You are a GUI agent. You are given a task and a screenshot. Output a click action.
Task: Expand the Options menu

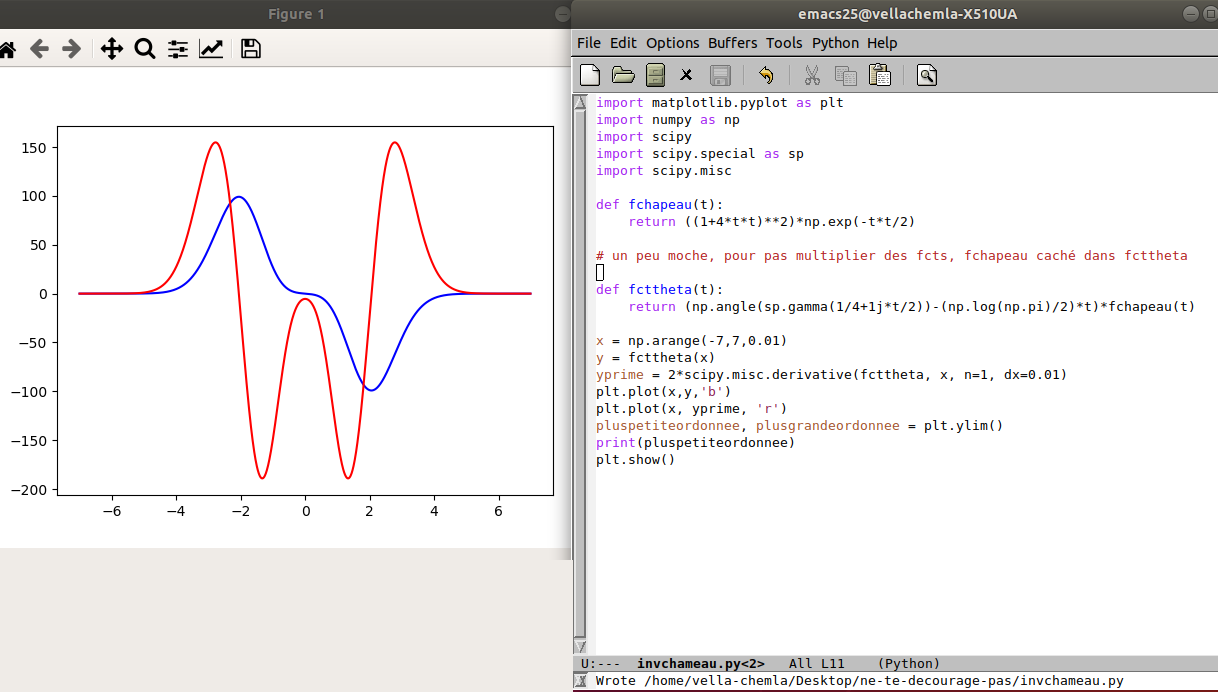(672, 43)
